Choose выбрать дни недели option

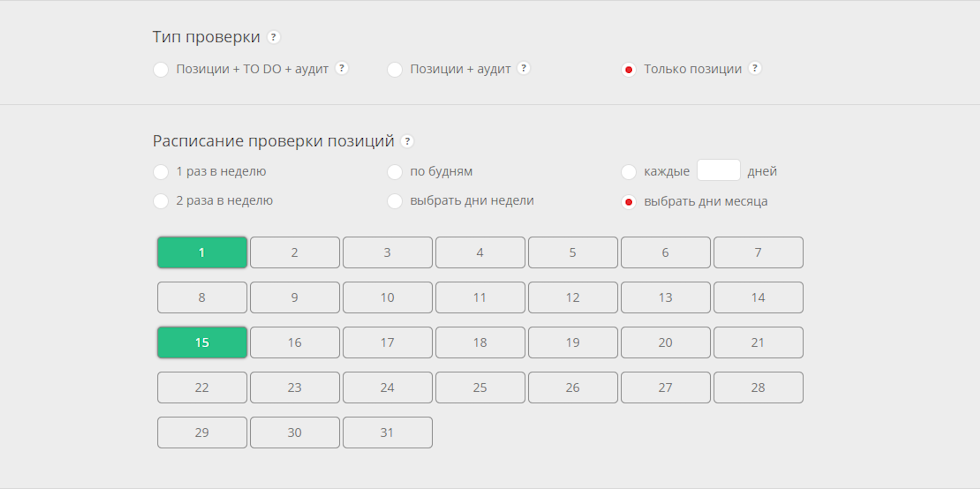394,201
